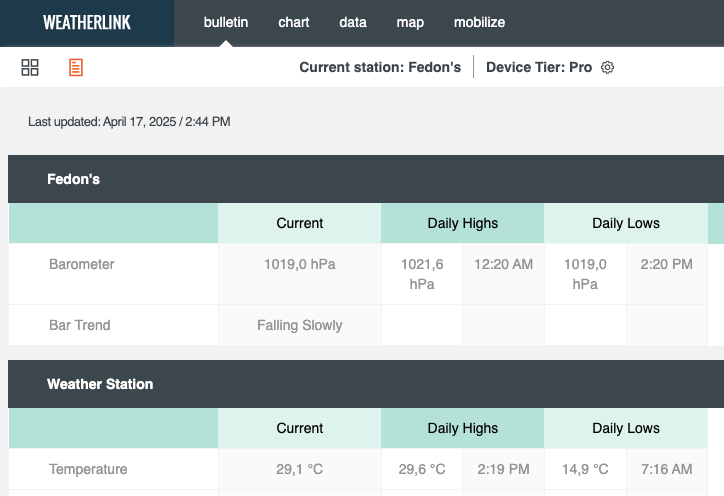
Task: Click Daily Highs header in Fedon's table
Action: point(463,224)
